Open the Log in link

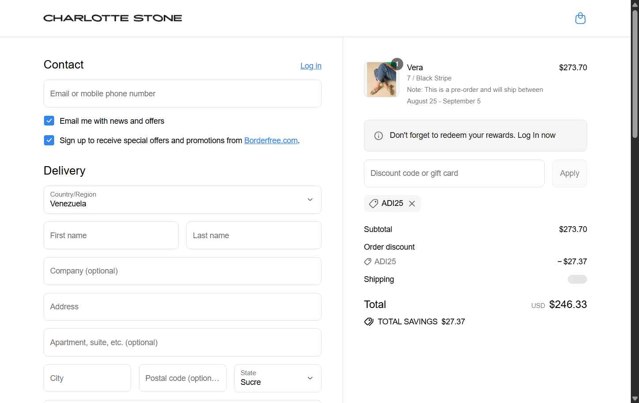(x=311, y=66)
